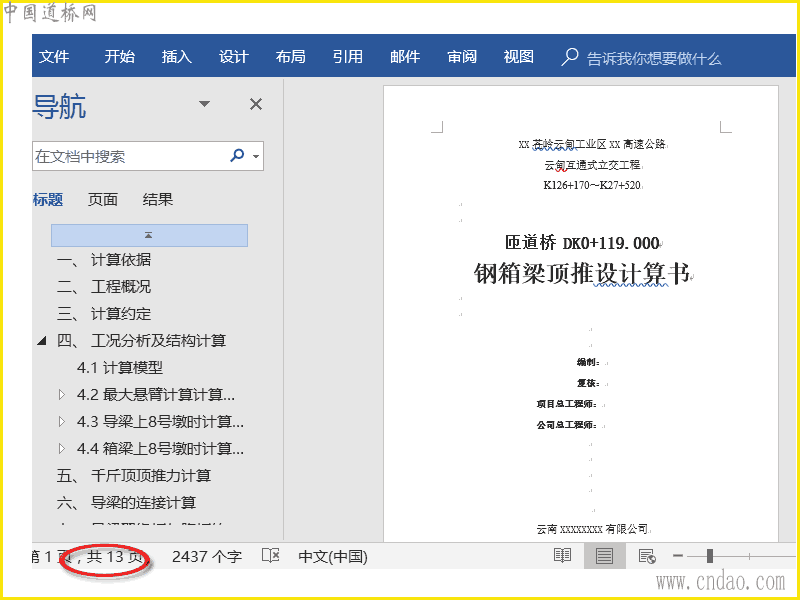Image resolution: width=800 pixels, height=600 pixels.
Task: Click the 复核: field in document
Action: point(588,383)
